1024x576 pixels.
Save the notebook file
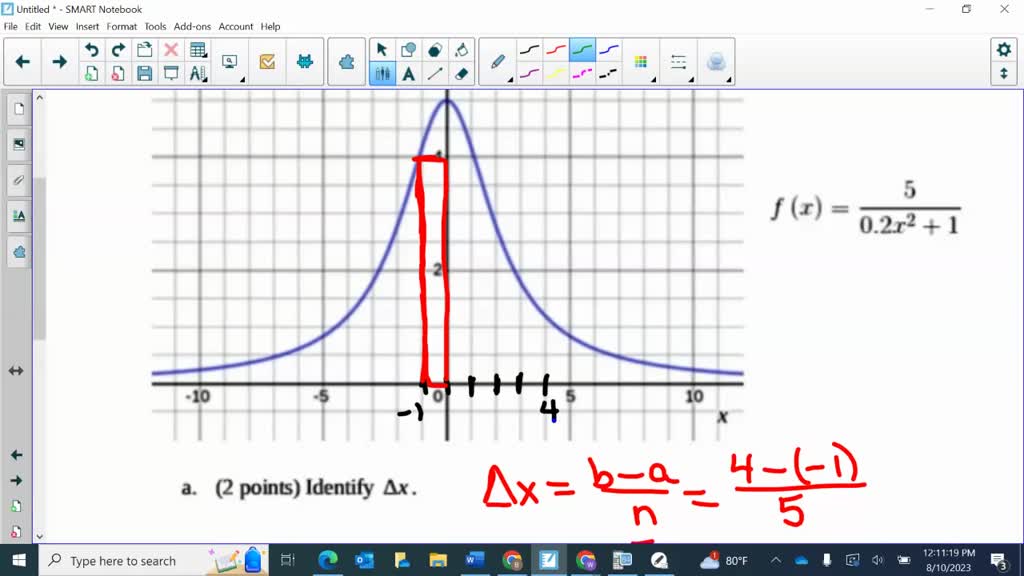[x=145, y=75]
